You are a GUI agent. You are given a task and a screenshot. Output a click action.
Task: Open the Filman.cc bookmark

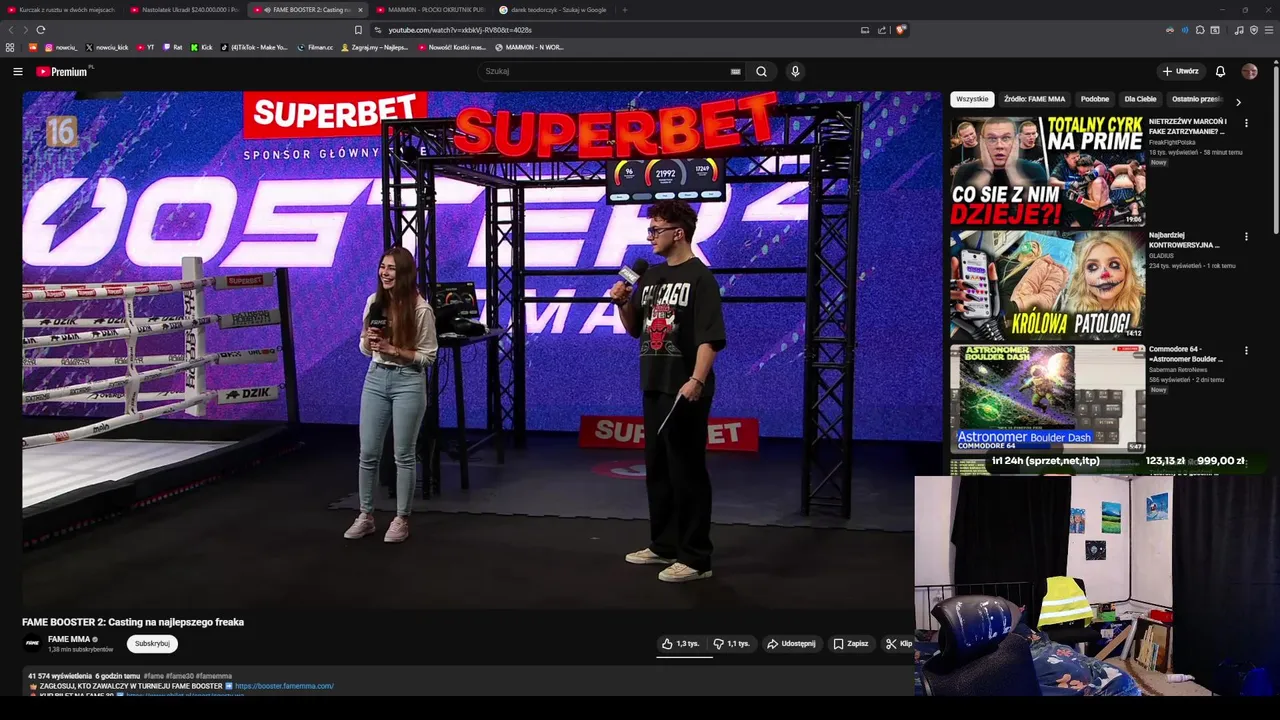pyautogui.click(x=315, y=47)
